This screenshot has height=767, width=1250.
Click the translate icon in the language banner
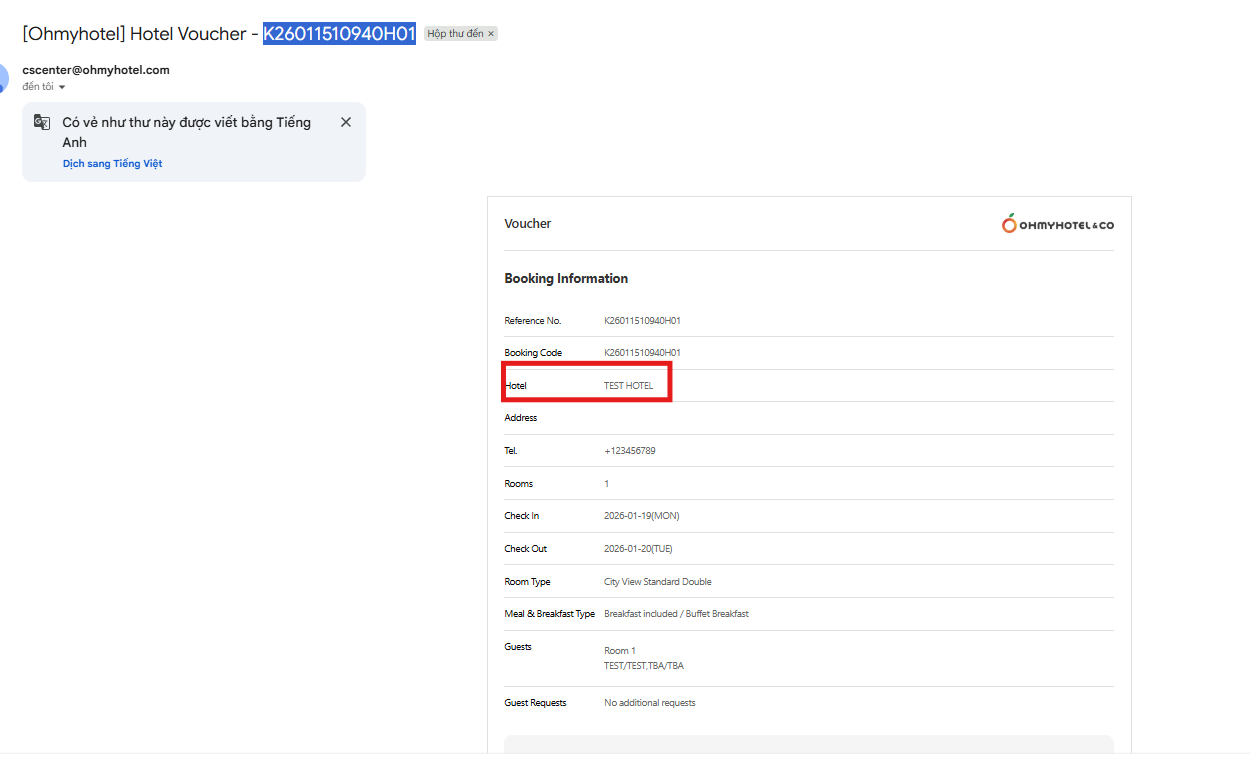click(42, 122)
